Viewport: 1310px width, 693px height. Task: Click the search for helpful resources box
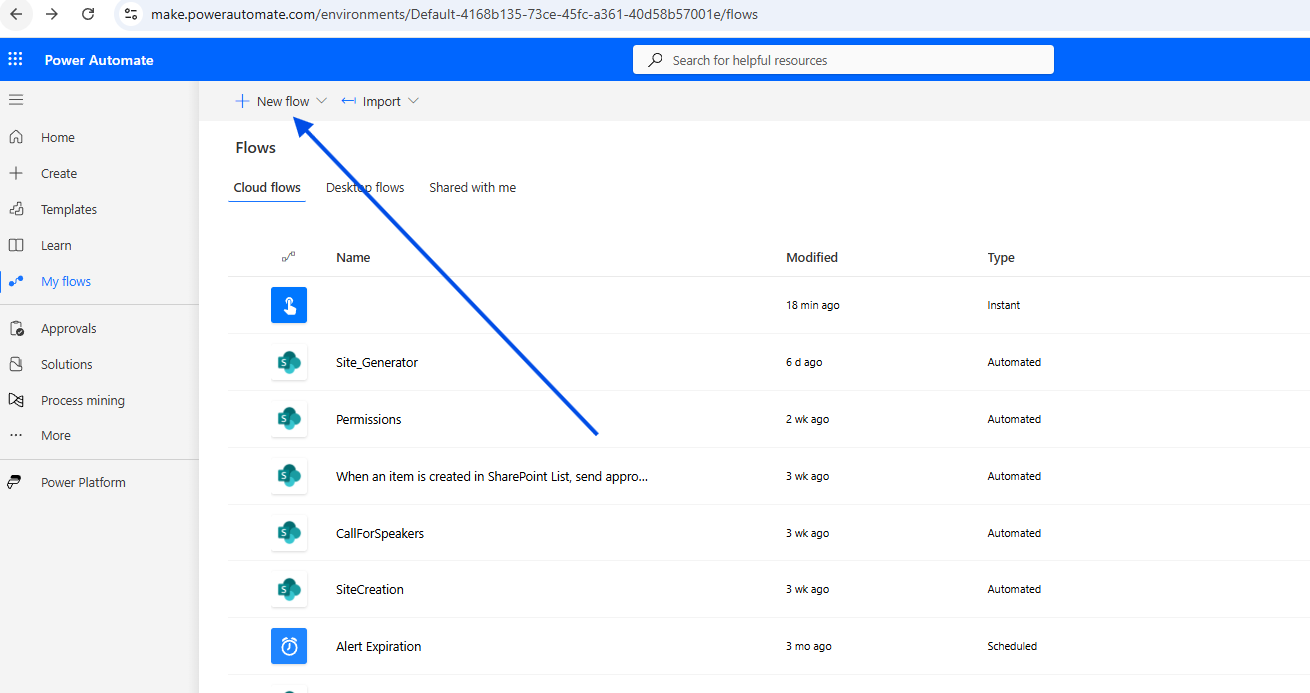(x=843, y=60)
